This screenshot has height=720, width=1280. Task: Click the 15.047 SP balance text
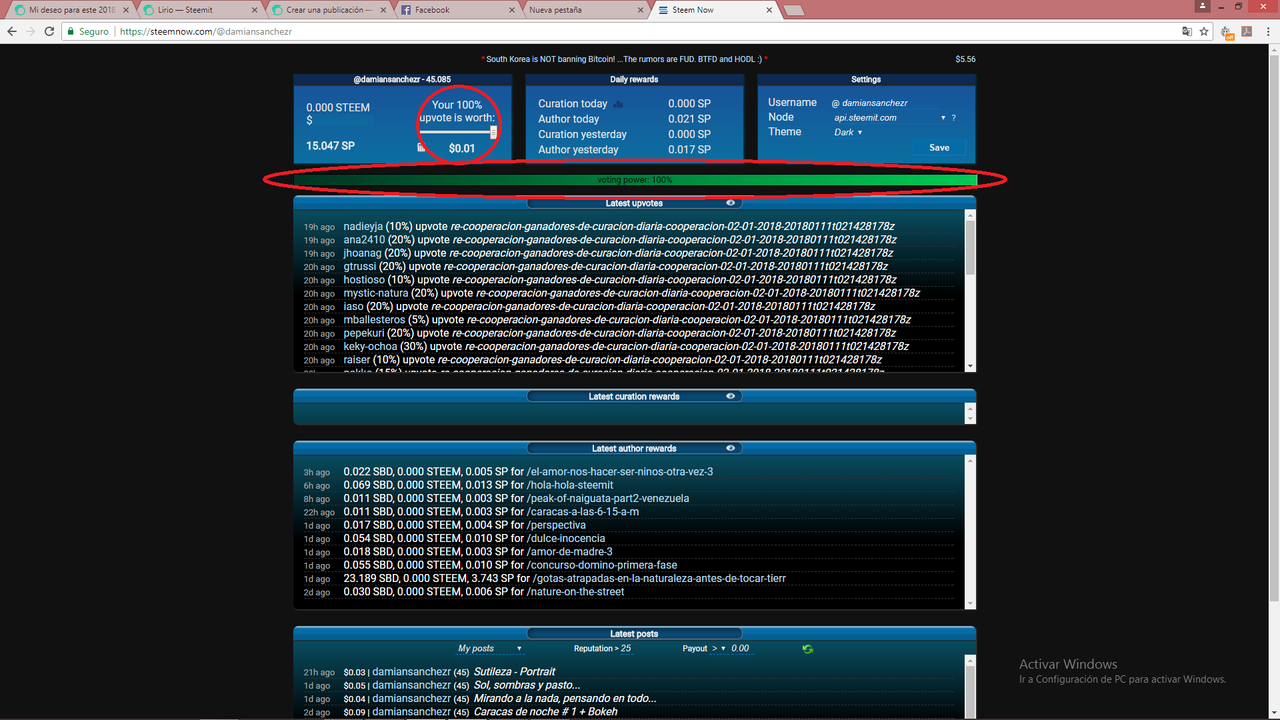(x=330, y=146)
